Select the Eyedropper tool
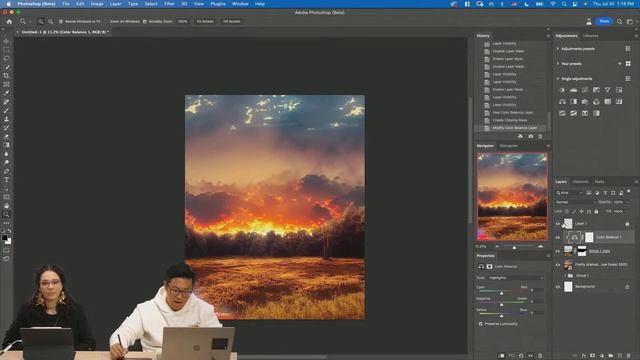 coord(6,93)
